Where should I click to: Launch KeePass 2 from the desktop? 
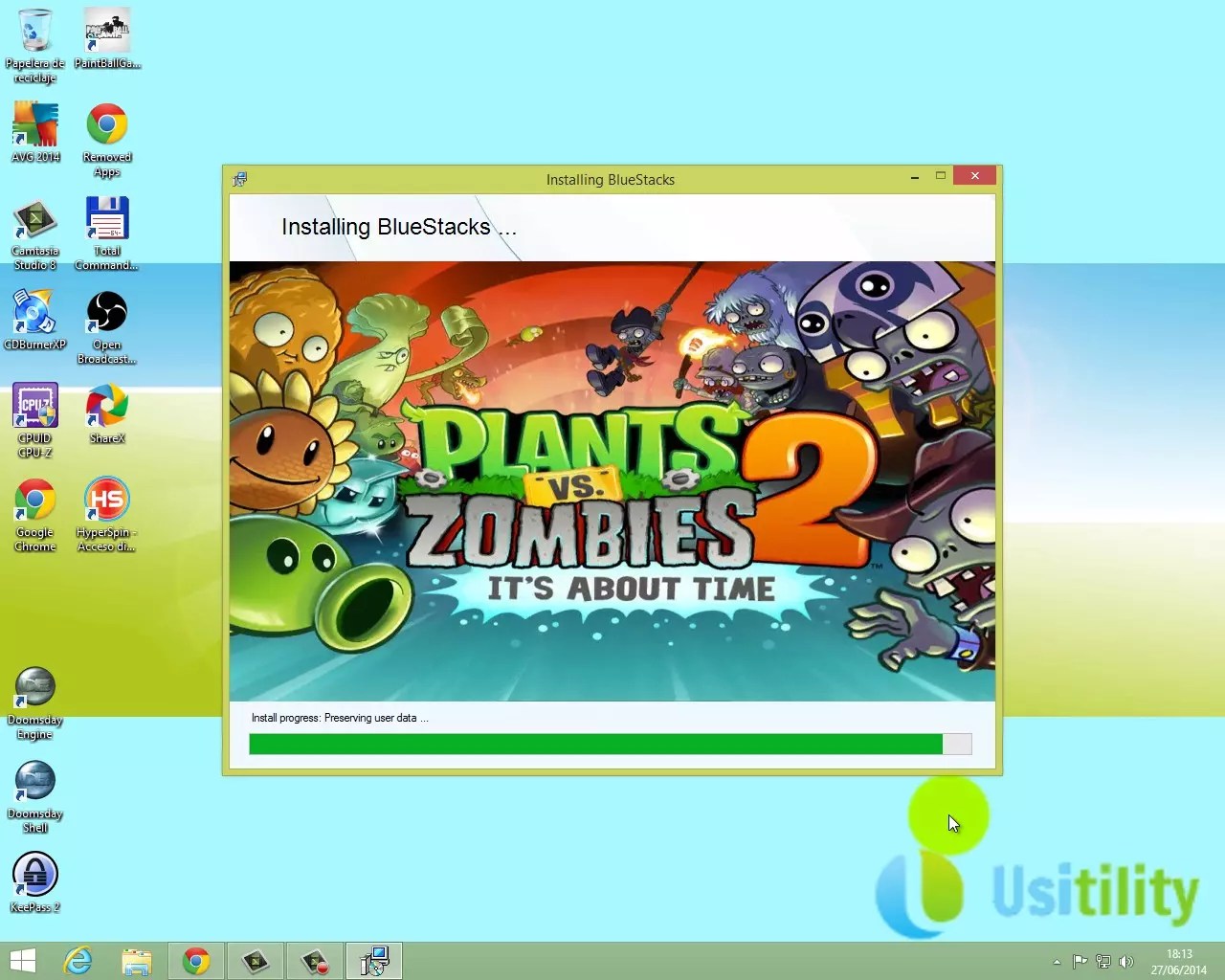35,876
